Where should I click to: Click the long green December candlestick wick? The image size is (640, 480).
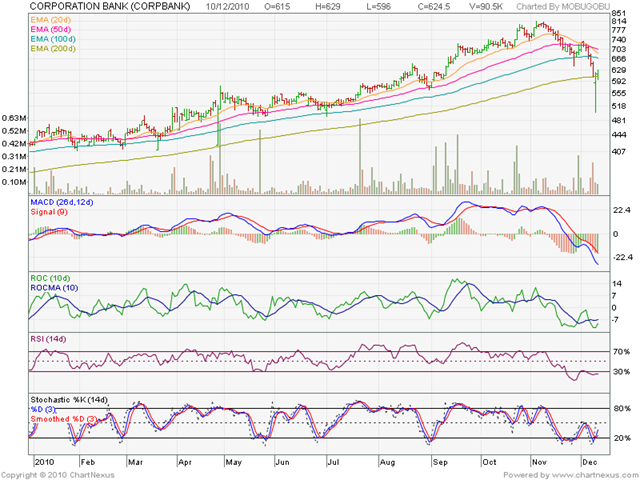596,95
